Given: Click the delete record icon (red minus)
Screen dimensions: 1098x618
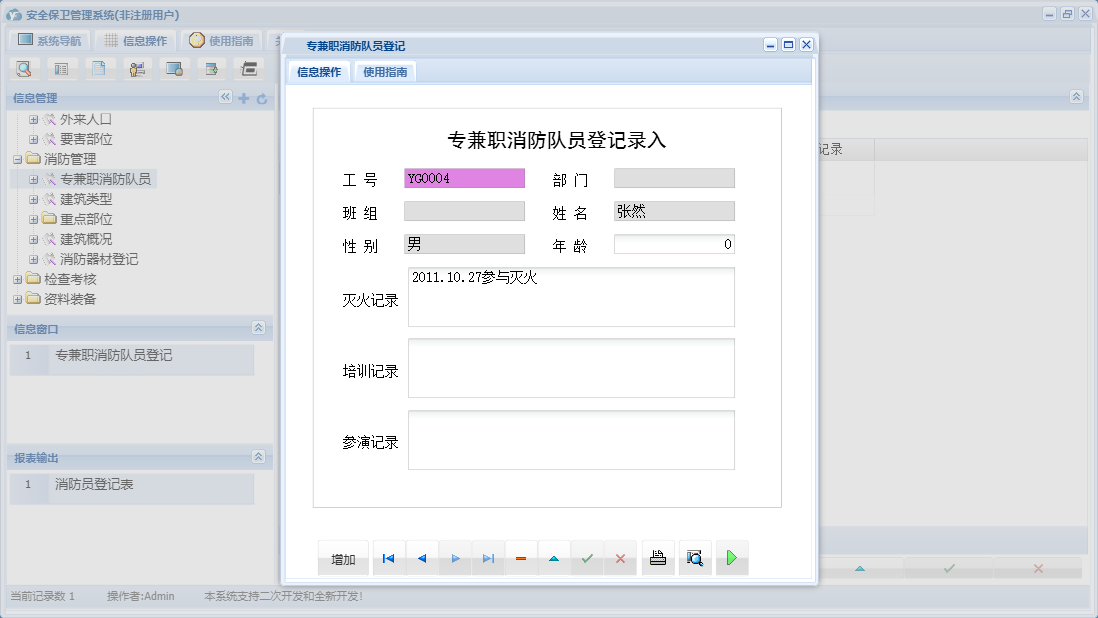Looking at the screenshot, I should pyautogui.click(x=521, y=558).
